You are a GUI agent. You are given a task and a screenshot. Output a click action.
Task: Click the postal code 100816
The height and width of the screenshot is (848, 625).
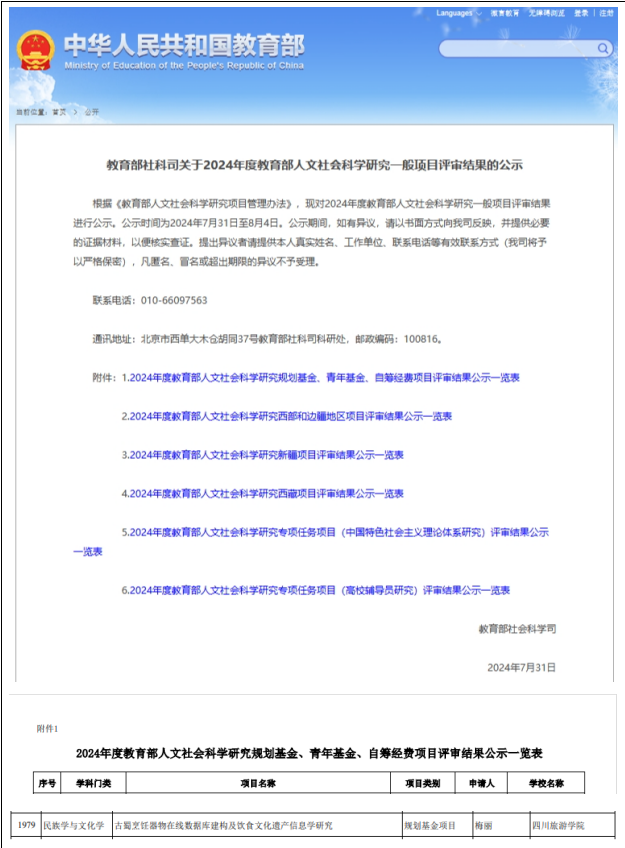(x=422, y=339)
